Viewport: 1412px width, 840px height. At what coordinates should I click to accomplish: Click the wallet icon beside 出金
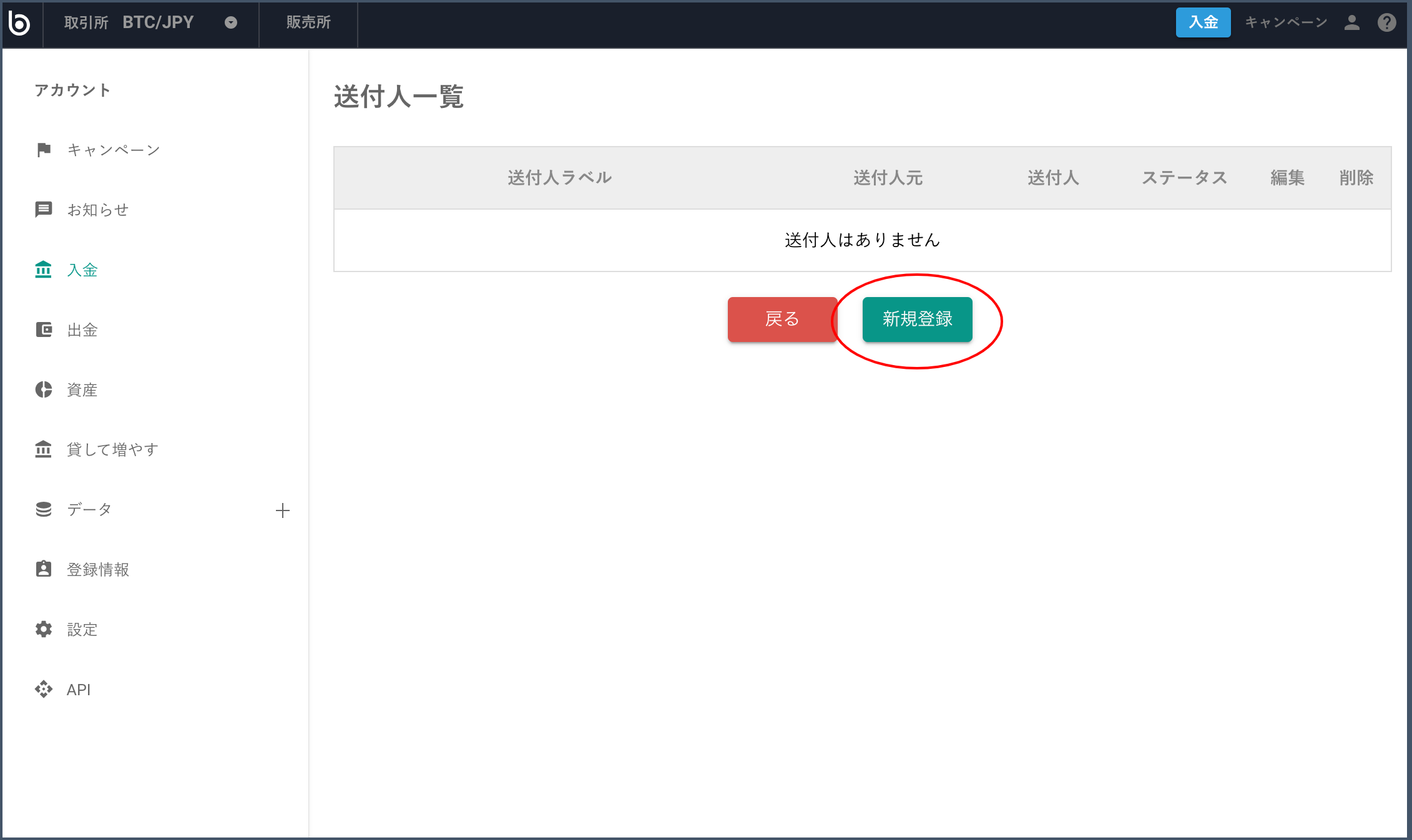44,330
